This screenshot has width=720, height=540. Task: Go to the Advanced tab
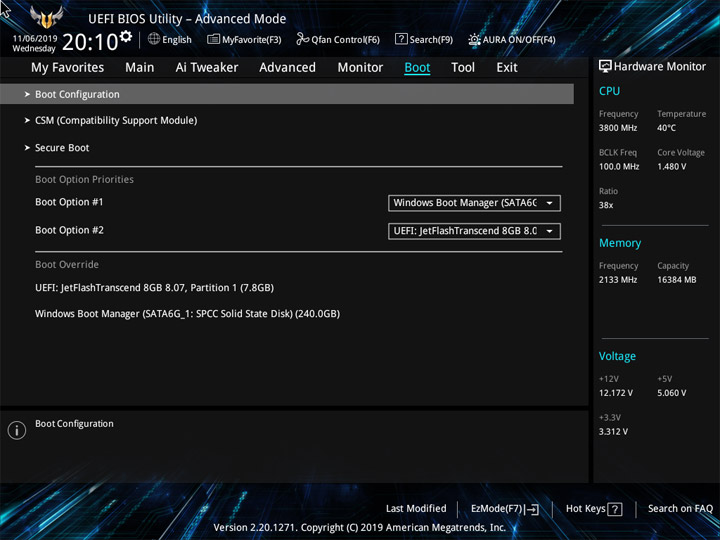pos(287,68)
